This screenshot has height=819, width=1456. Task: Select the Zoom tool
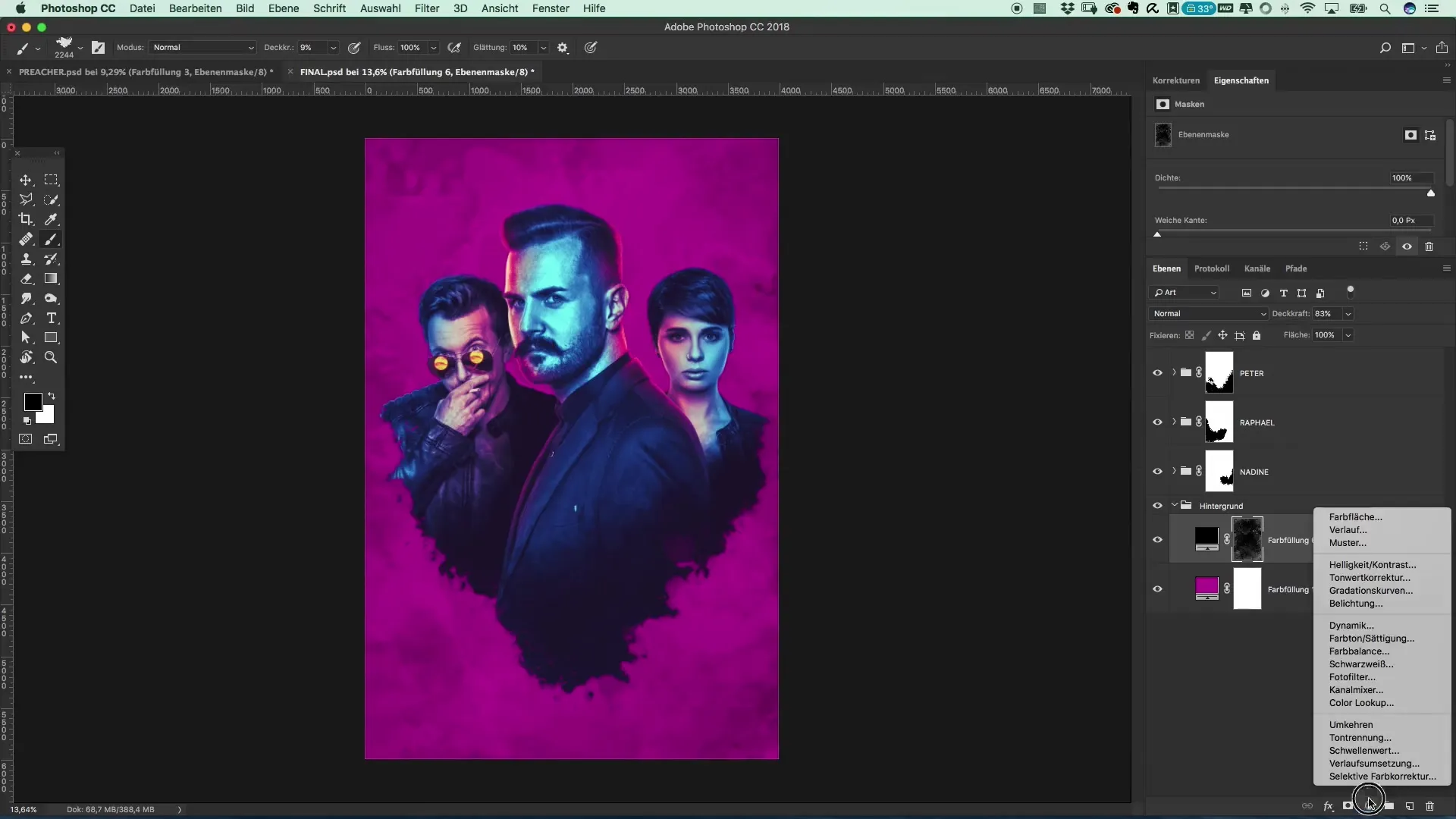51,357
